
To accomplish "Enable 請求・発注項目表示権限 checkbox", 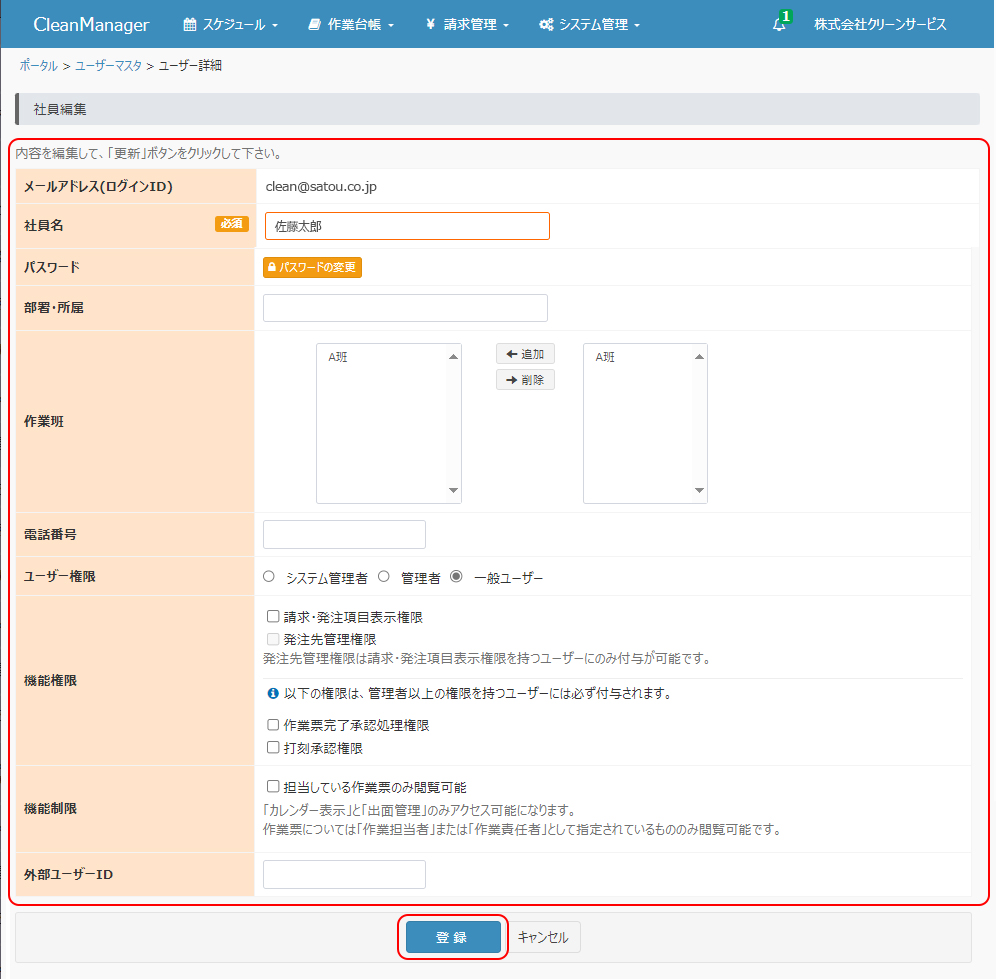I will click(x=273, y=617).
